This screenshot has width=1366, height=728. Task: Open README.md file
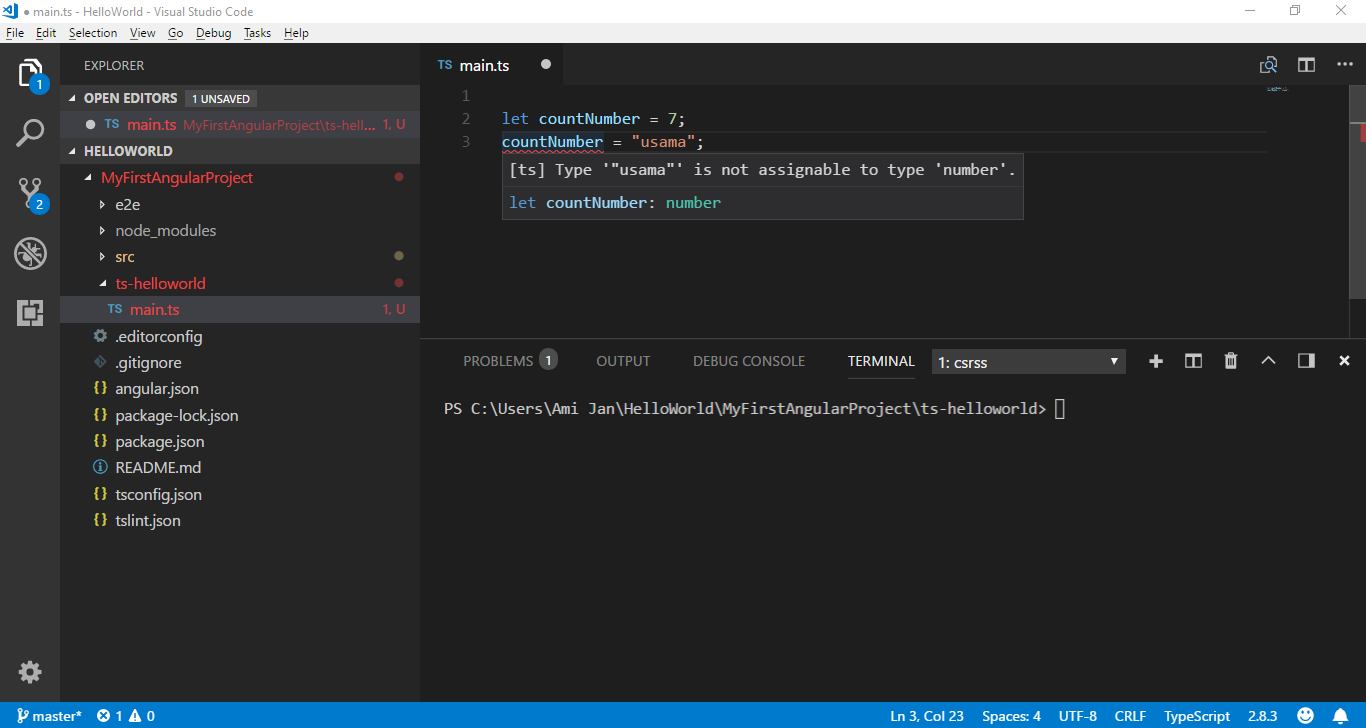click(x=240, y=468)
